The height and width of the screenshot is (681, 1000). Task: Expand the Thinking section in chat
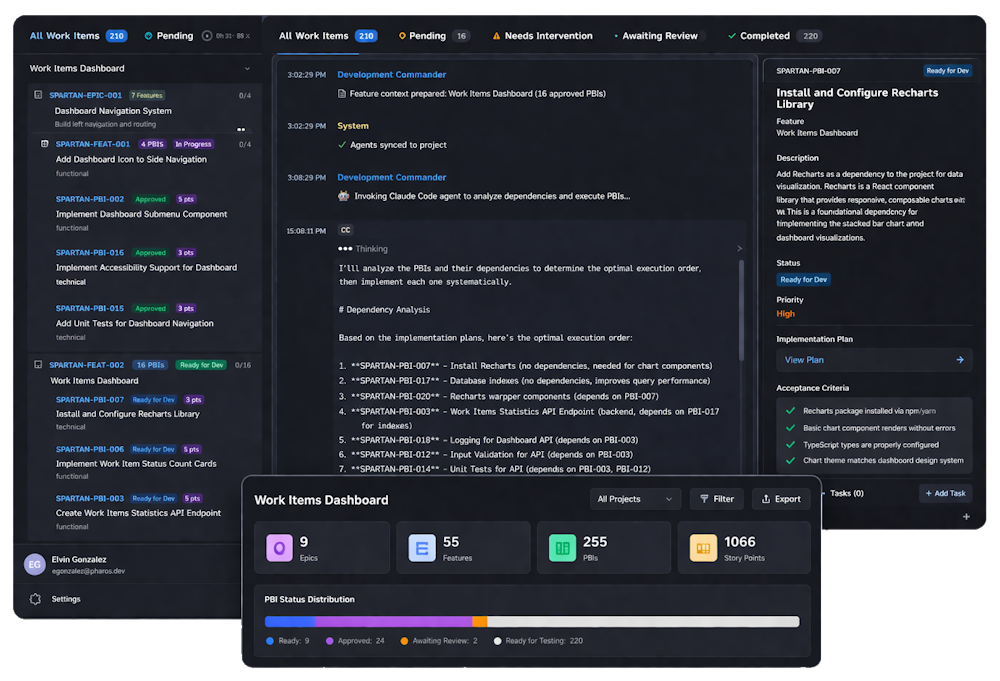click(x=738, y=248)
